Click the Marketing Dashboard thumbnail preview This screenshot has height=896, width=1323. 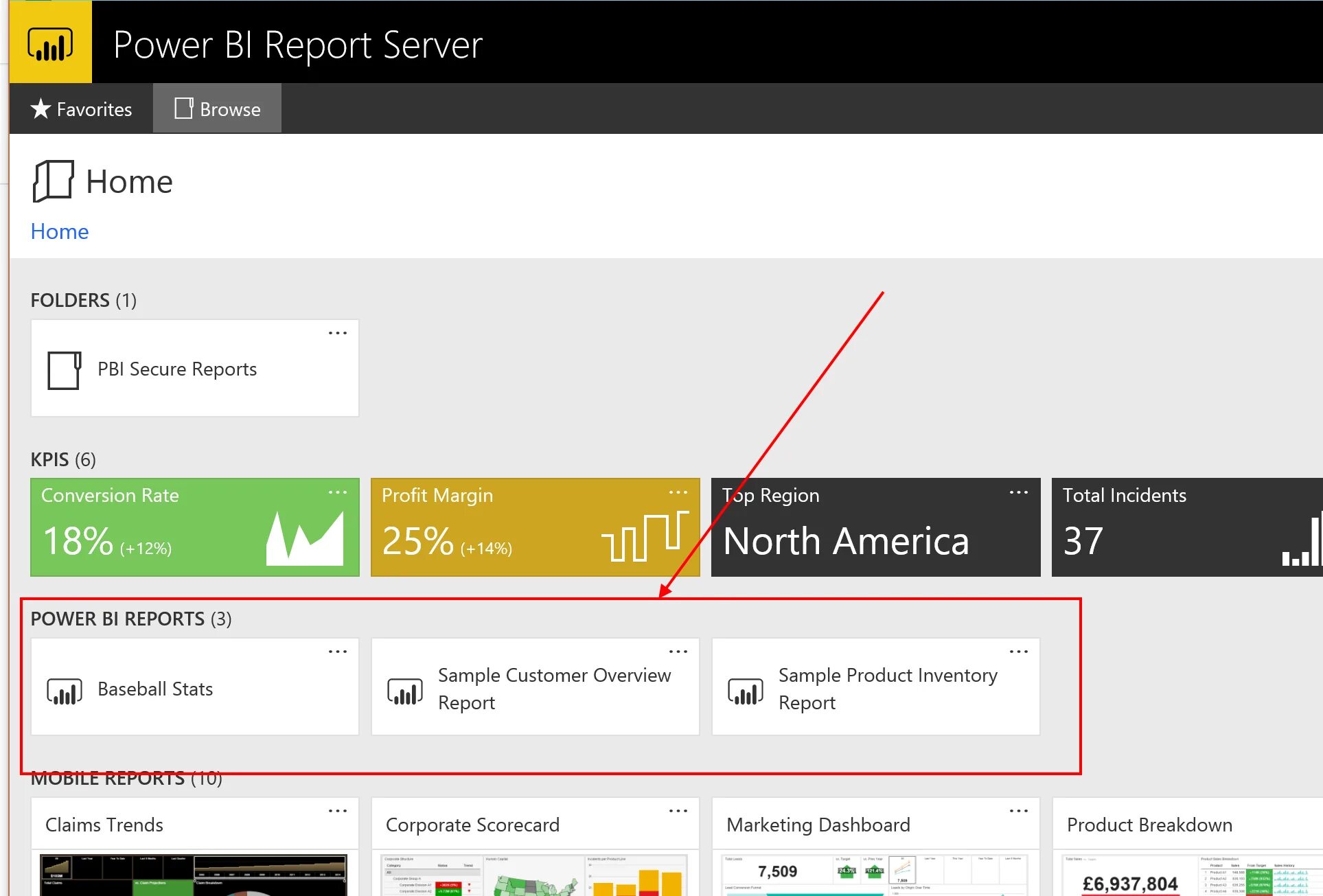875,875
